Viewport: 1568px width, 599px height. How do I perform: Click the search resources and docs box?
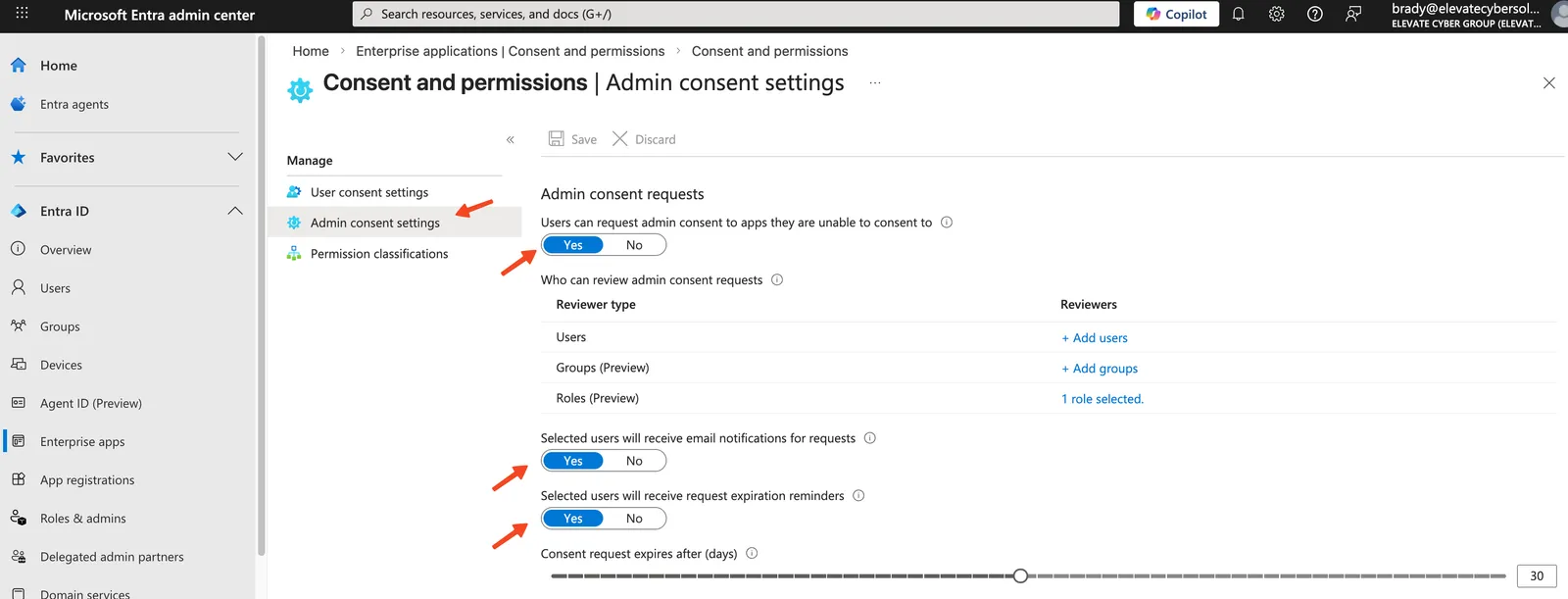pyautogui.click(x=736, y=14)
